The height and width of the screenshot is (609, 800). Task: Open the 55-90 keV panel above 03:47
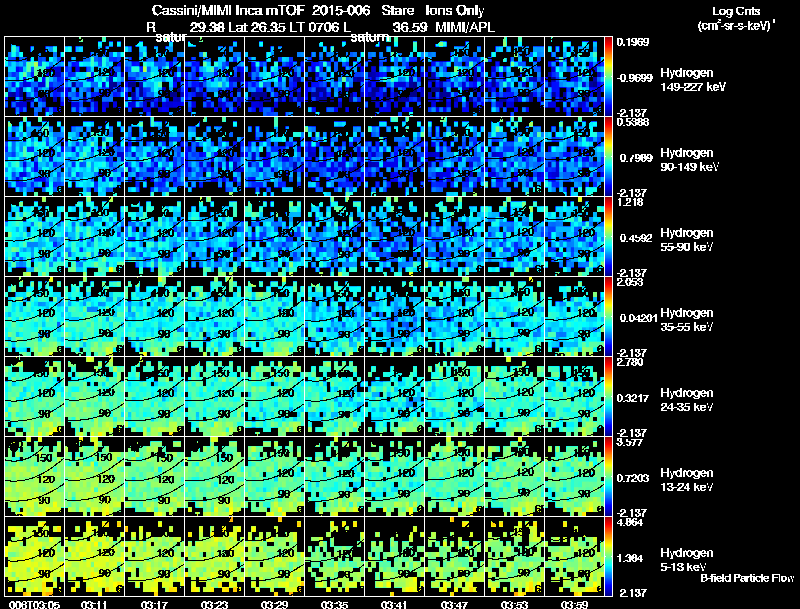coord(455,237)
